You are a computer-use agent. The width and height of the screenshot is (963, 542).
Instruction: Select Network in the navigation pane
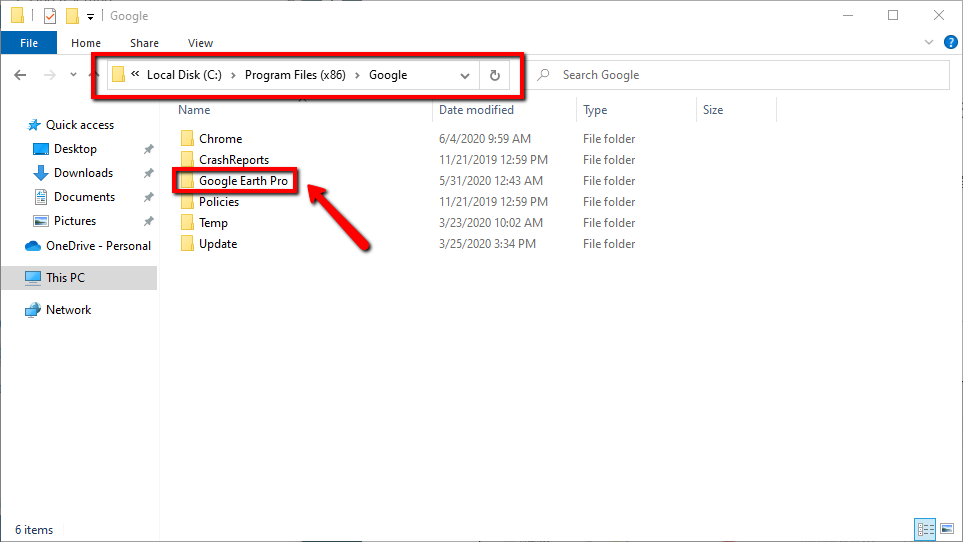coord(68,310)
